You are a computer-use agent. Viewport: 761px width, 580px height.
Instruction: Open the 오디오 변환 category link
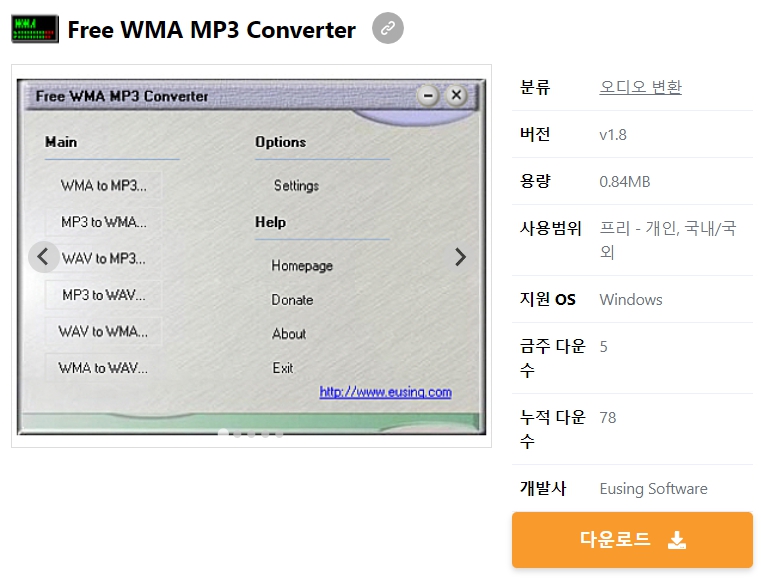click(x=641, y=87)
